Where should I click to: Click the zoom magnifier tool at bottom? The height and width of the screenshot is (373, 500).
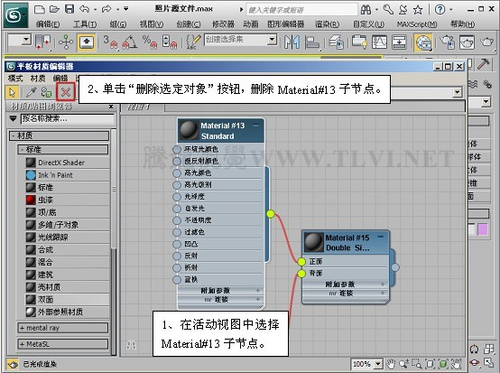[x=404, y=364]
